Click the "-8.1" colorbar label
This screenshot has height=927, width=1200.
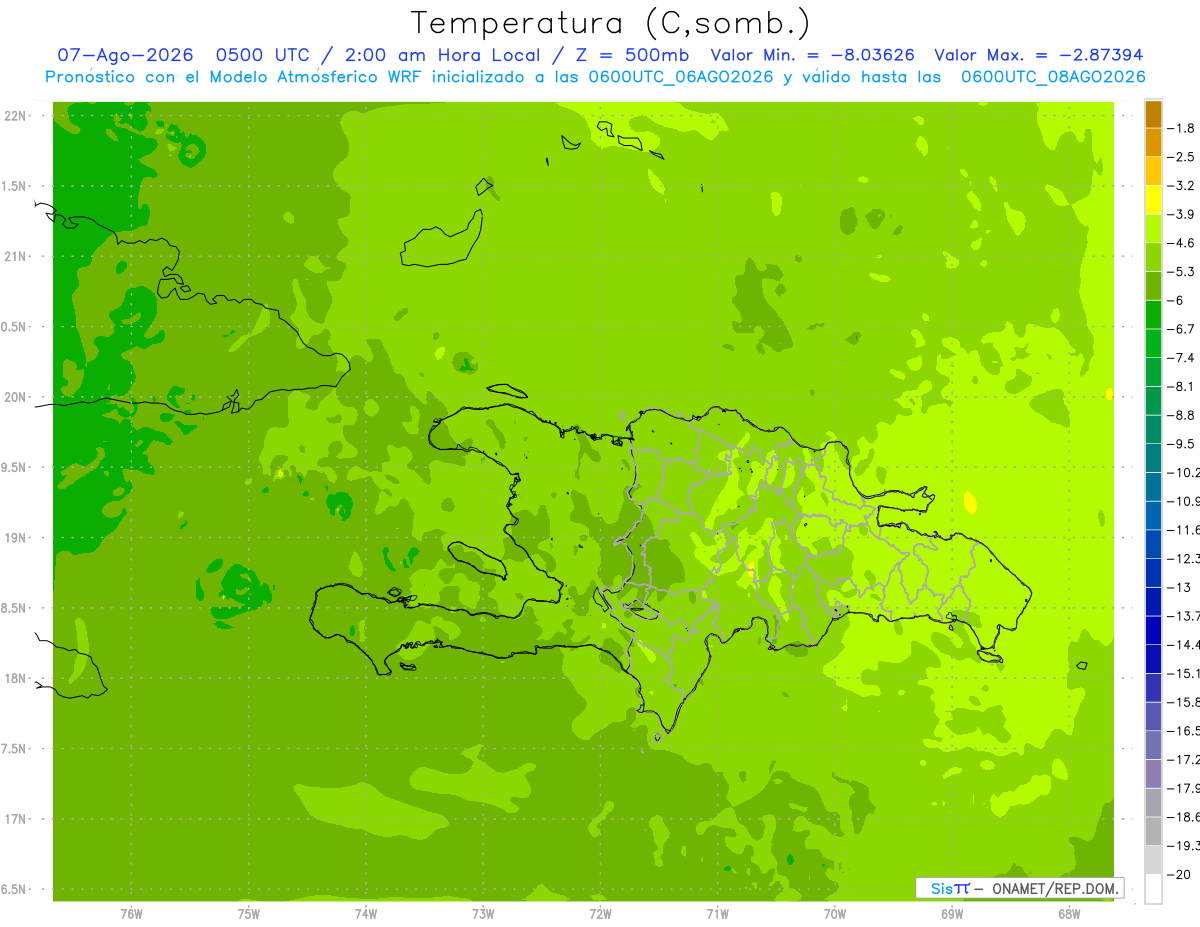pos(1181,386)
